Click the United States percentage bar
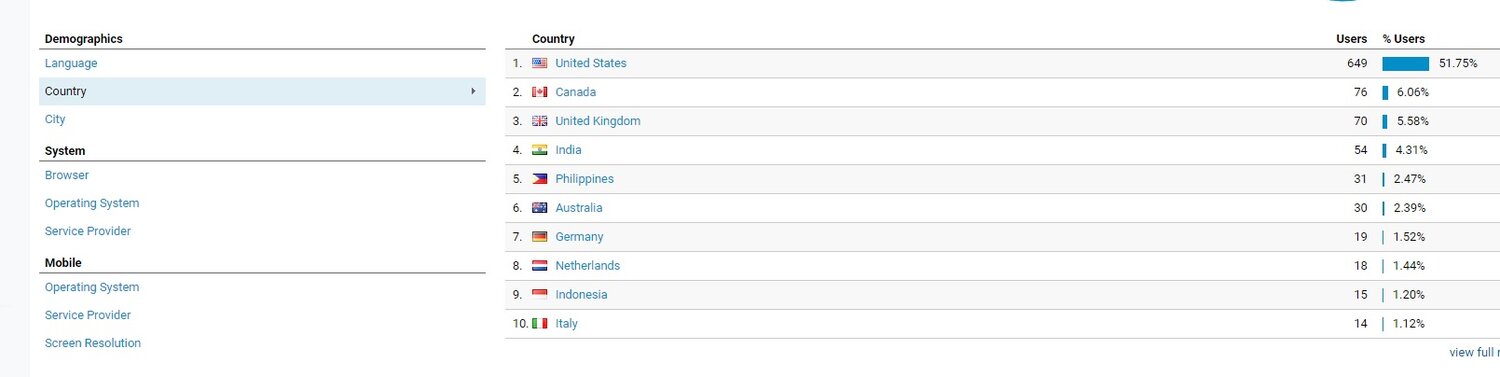This screenshot has width=1500, height=377. pos(1406,64)
